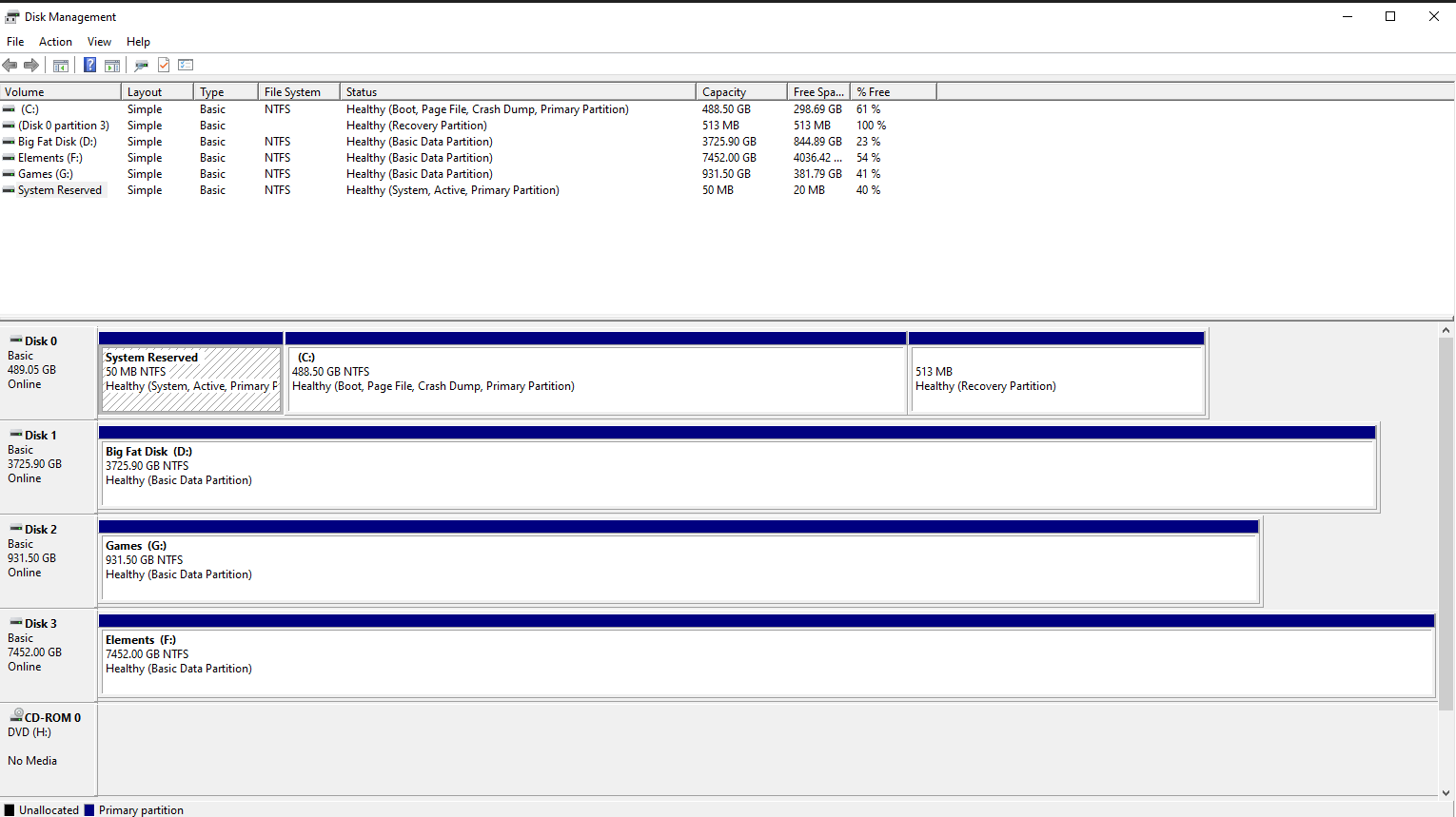1456x817 pixels.
Task: Click the Disk 2 label panel
Action: [49, 561]
